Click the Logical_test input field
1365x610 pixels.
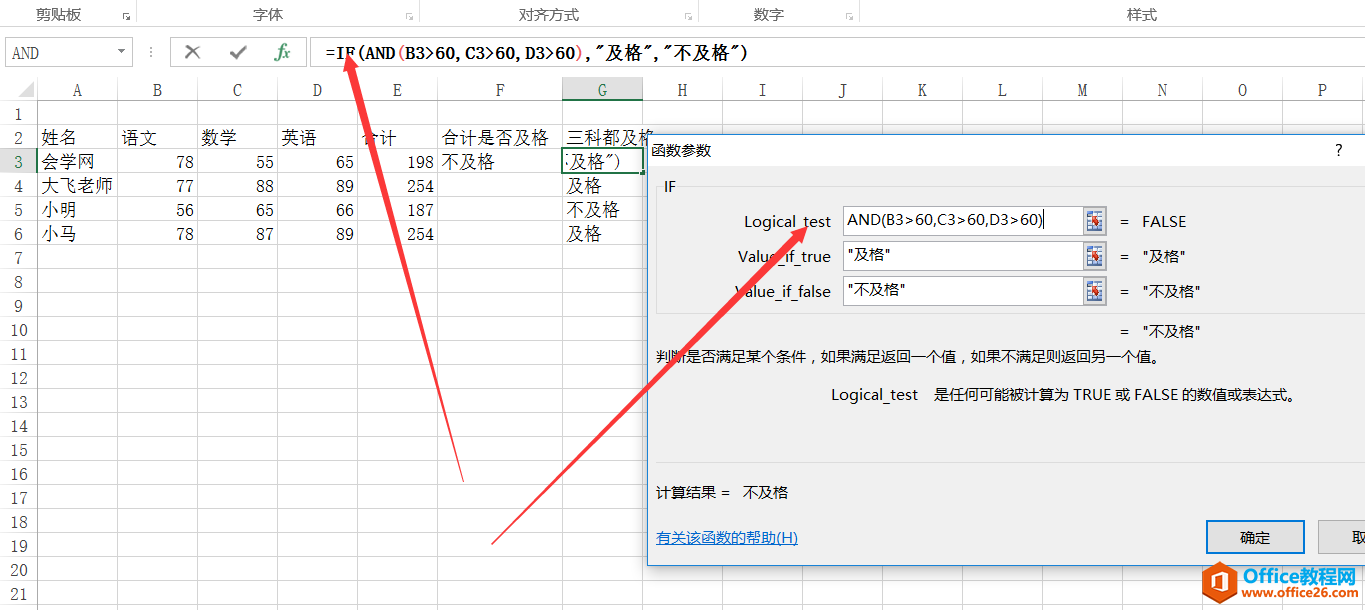point(963,221)
